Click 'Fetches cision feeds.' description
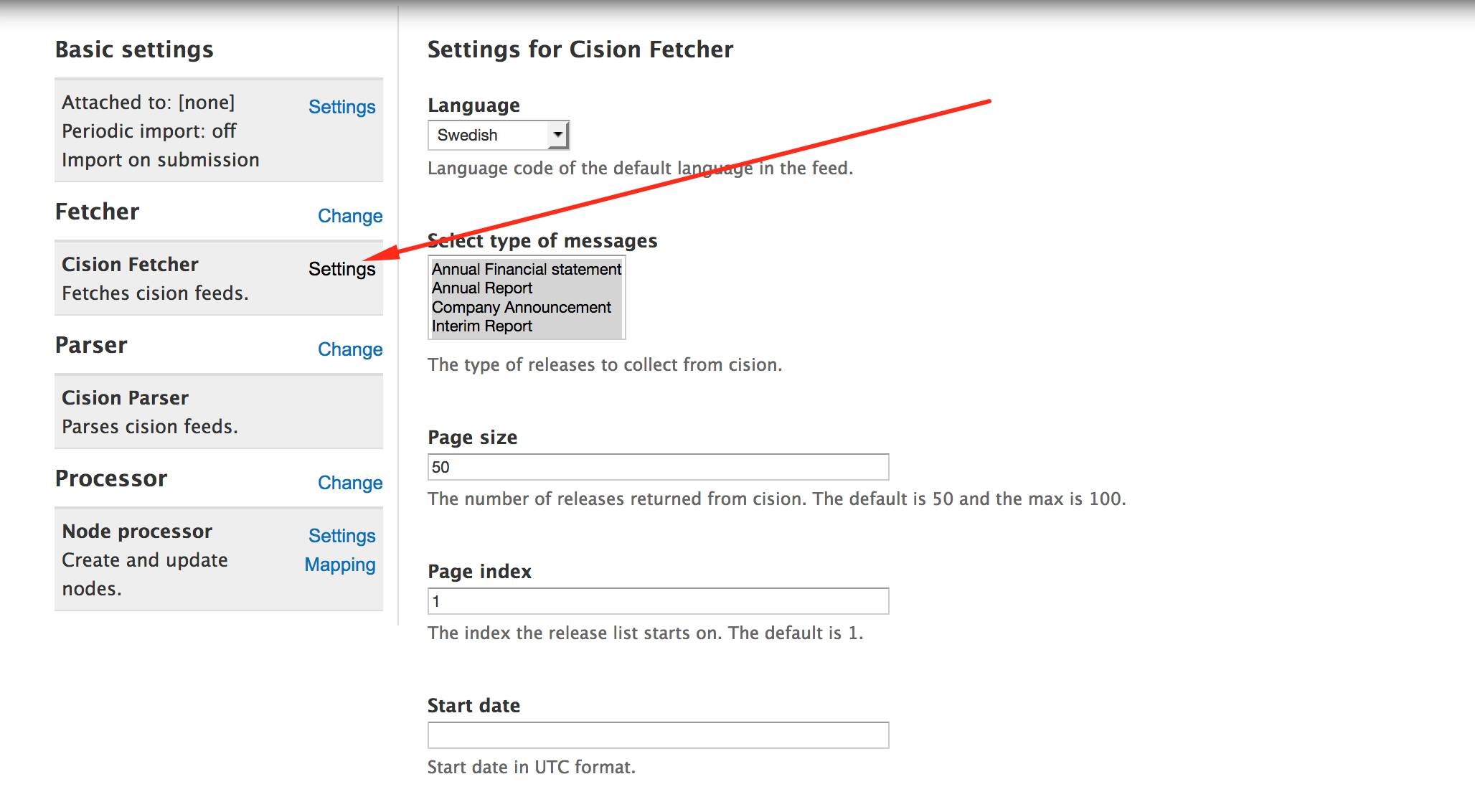The width and height of the screenshot is (1475, 812). pos(155,293)
